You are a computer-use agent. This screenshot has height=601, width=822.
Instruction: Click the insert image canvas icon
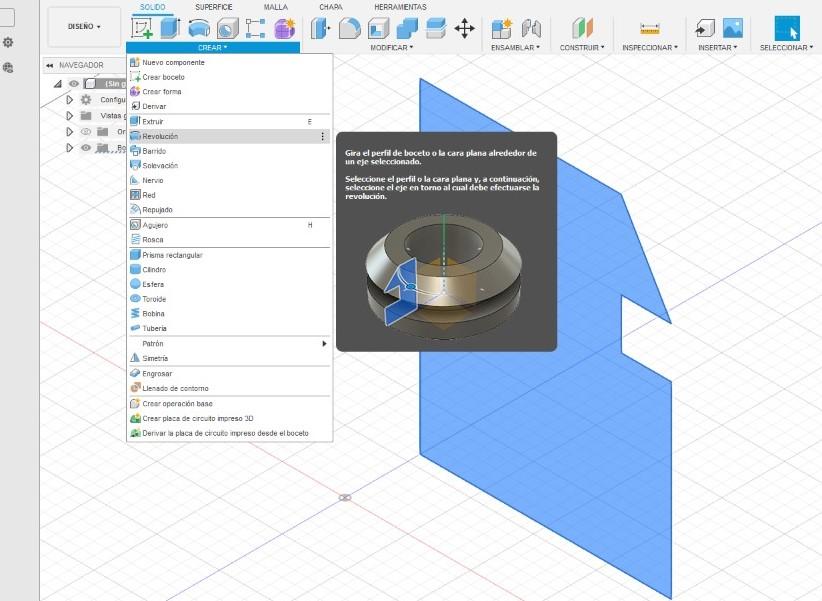[x=732, y=28]
